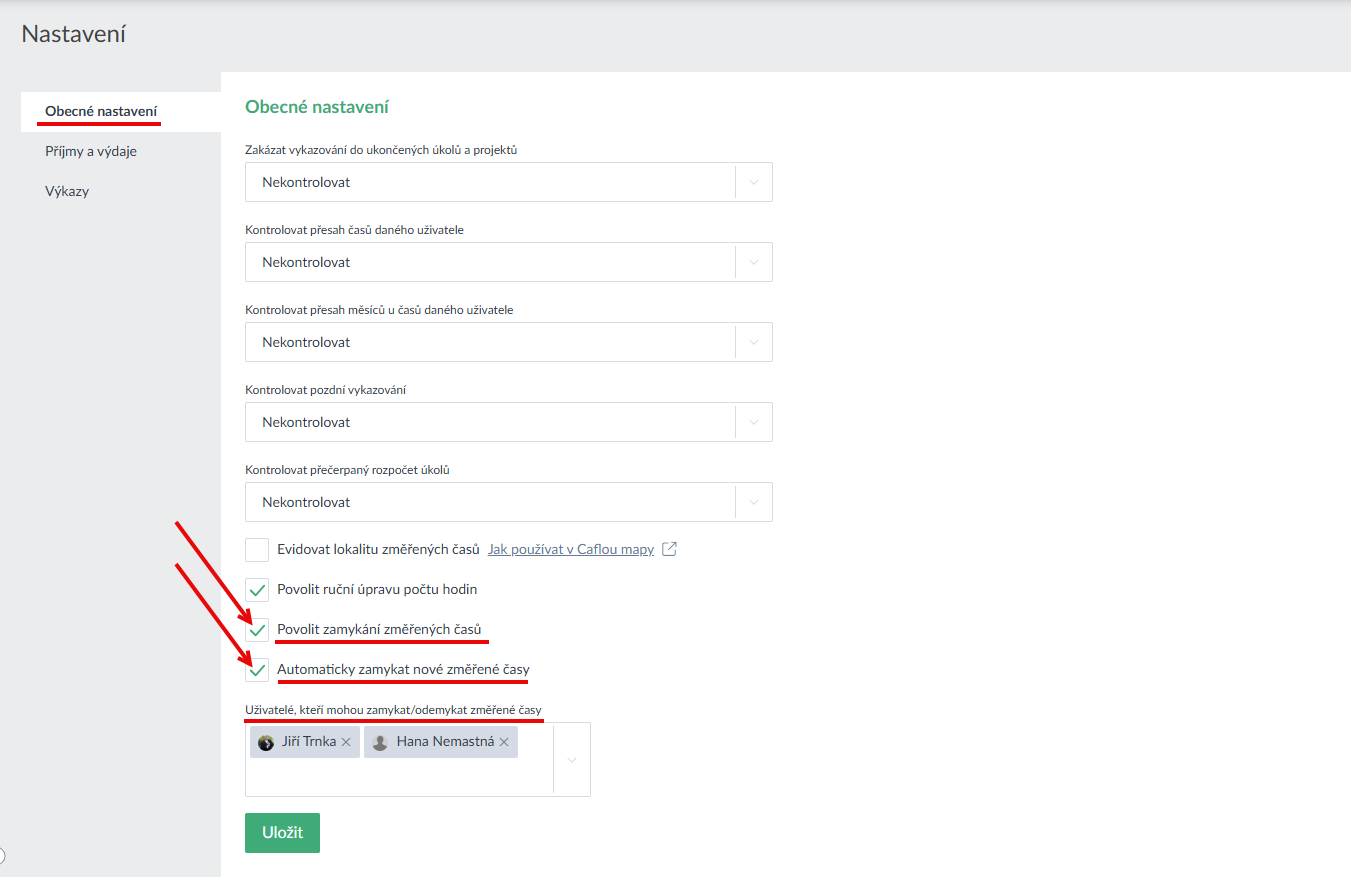Screen dimensions: 1351x877
Task: Click Hana Nemastná's avatar icon
Action: tap(380, 742)
